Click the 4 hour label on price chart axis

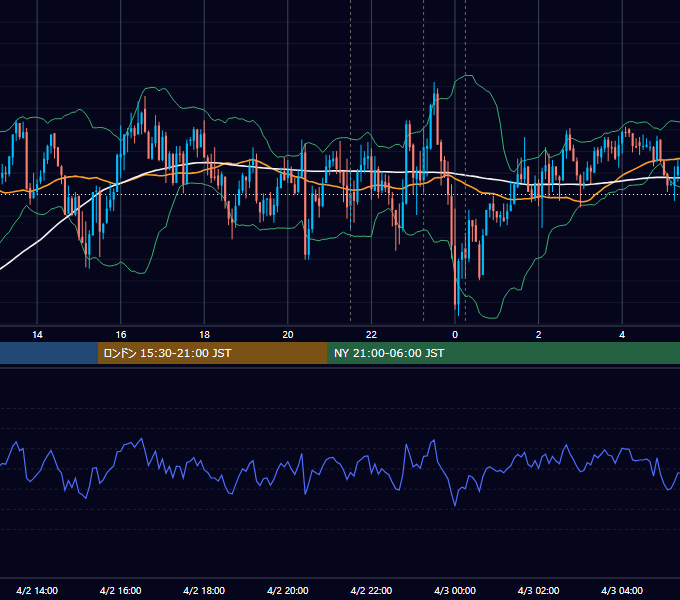click(x=622, y=335)
